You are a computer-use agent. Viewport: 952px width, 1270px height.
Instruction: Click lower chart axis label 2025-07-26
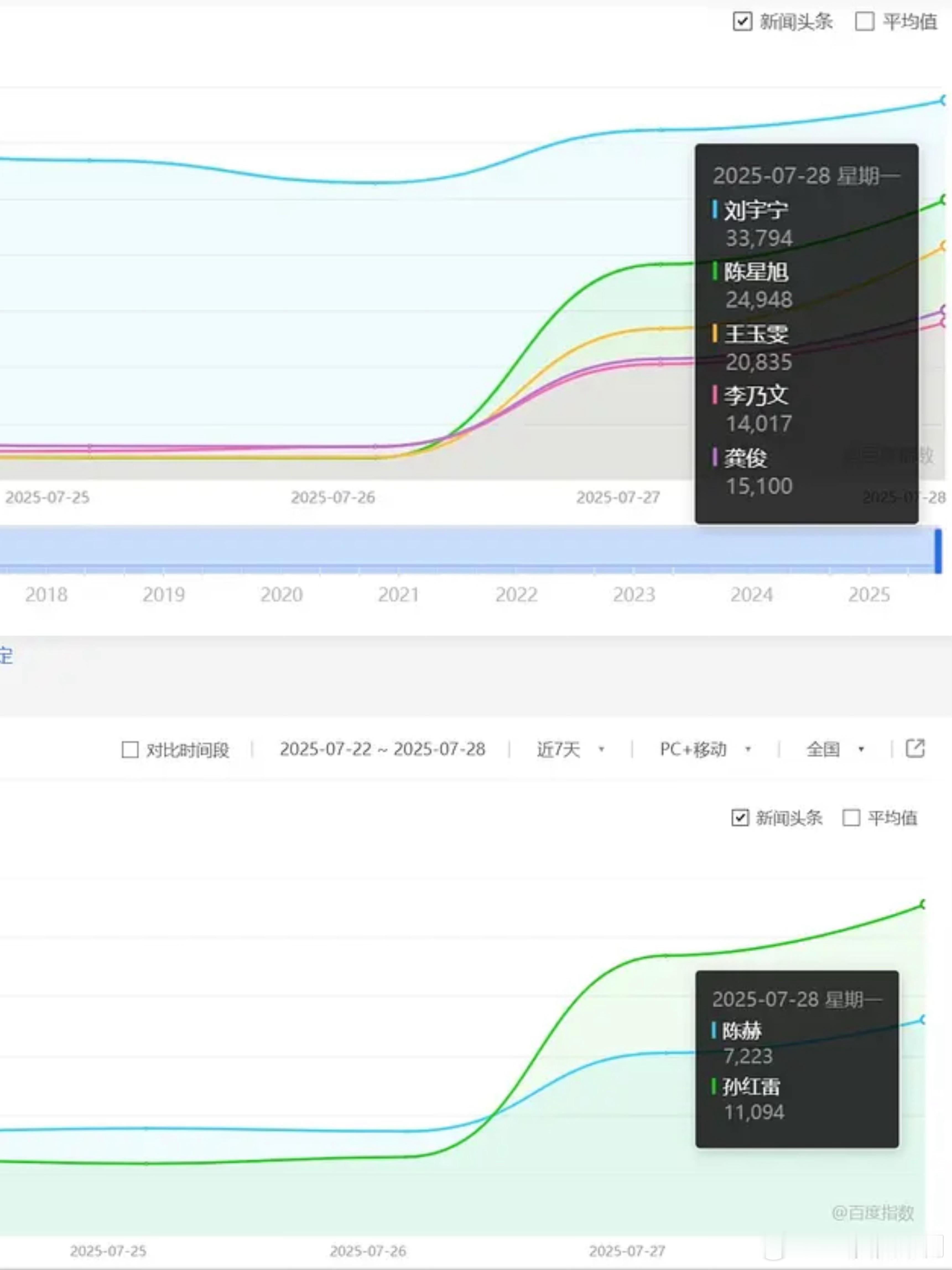coord(368,1251)
